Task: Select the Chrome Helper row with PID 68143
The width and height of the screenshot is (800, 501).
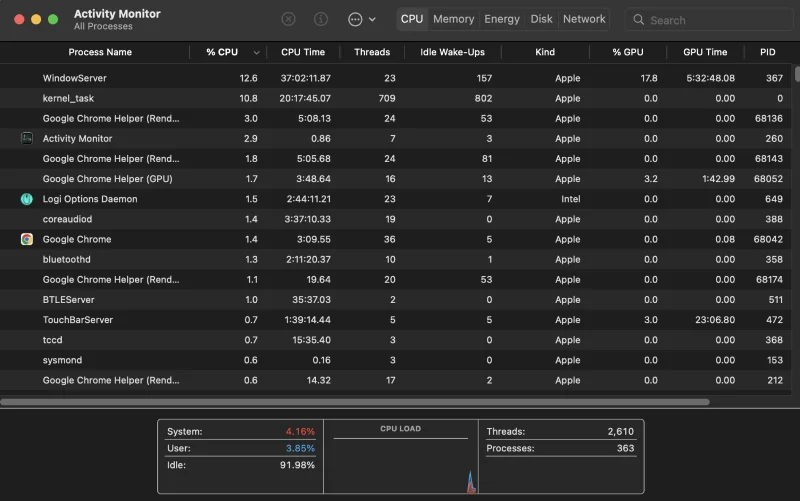Action: pyautogui.click(x=396, y=159)
